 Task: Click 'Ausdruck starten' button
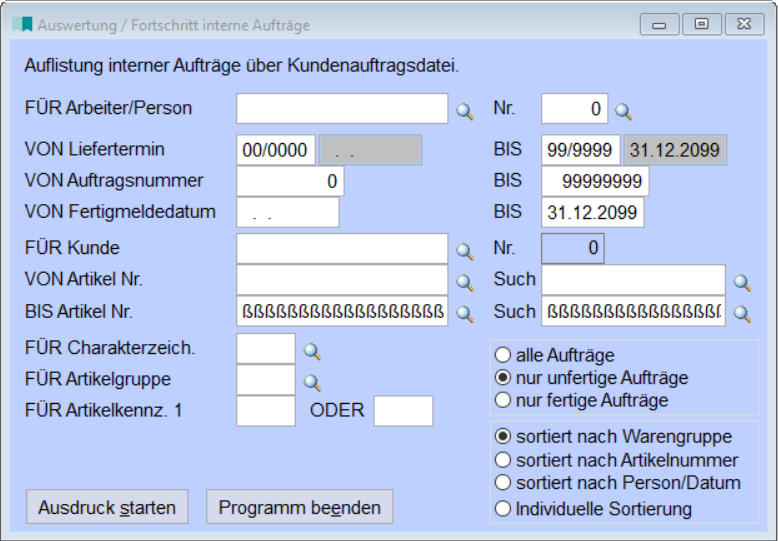[x=107, y=507]
